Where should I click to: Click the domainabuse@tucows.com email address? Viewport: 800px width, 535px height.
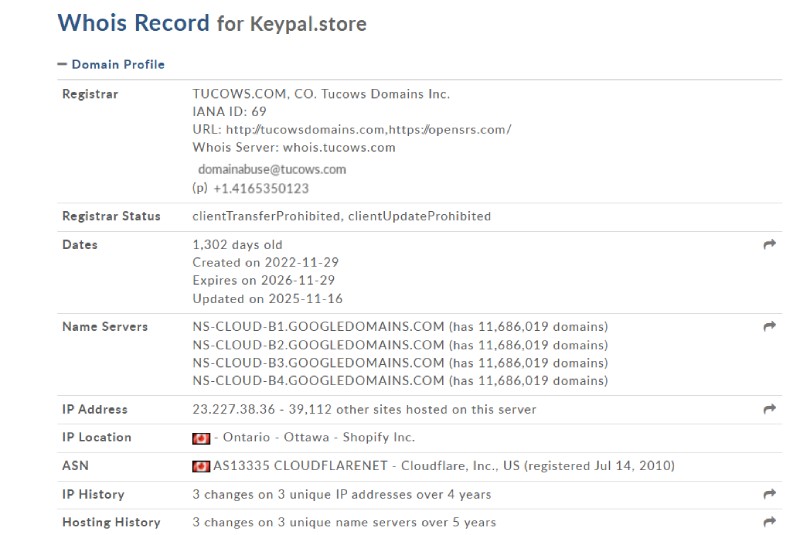[272, 169]
